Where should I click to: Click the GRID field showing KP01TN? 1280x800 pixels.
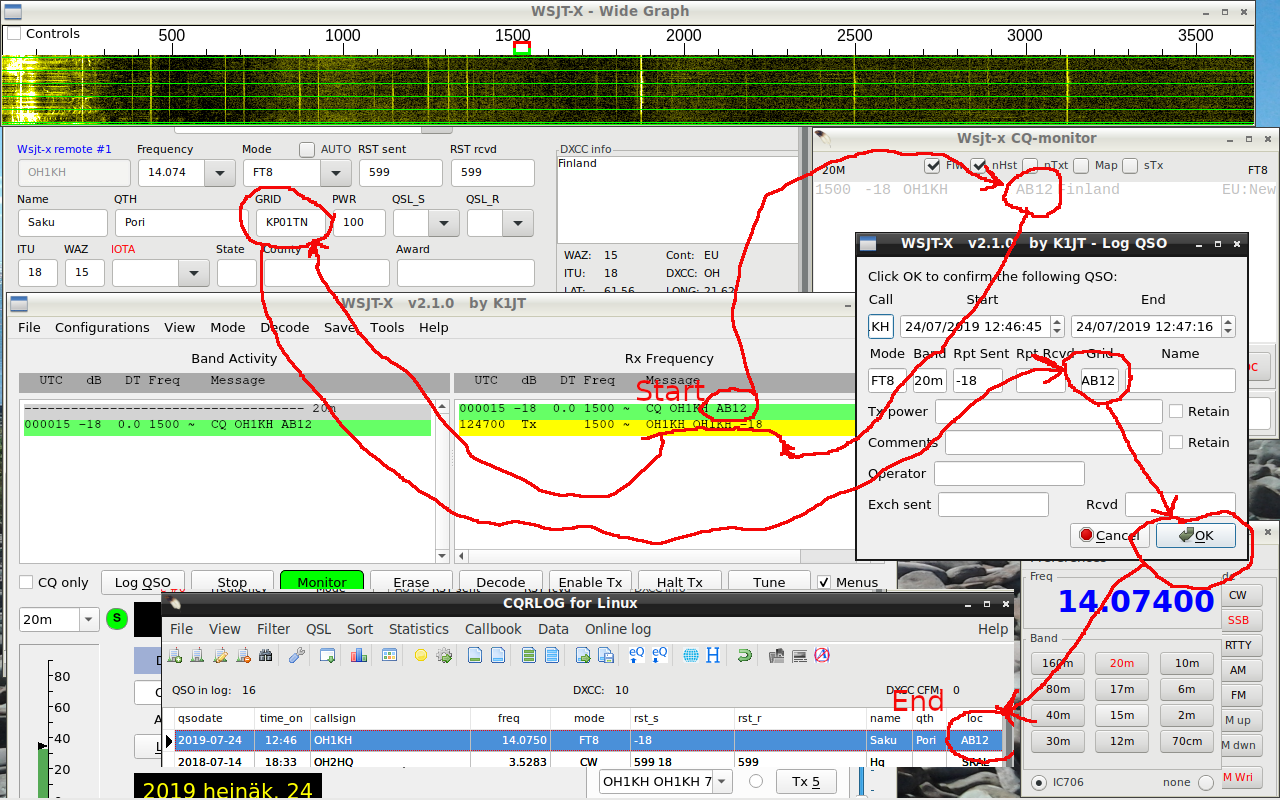(291, 223)
